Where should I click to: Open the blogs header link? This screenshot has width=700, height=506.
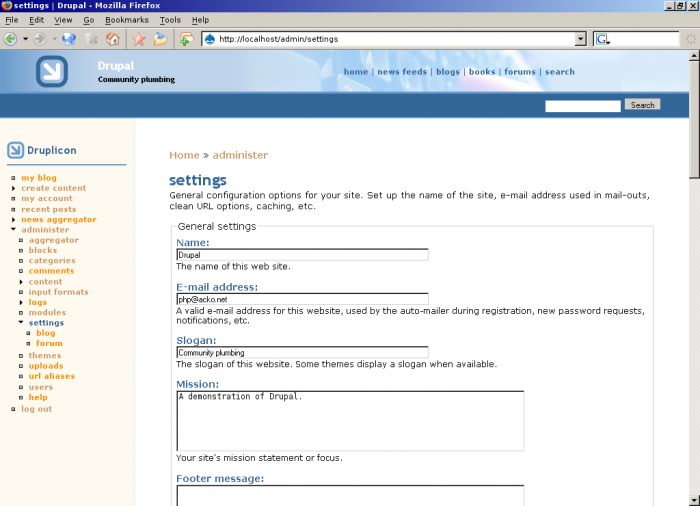click(448, 72)
